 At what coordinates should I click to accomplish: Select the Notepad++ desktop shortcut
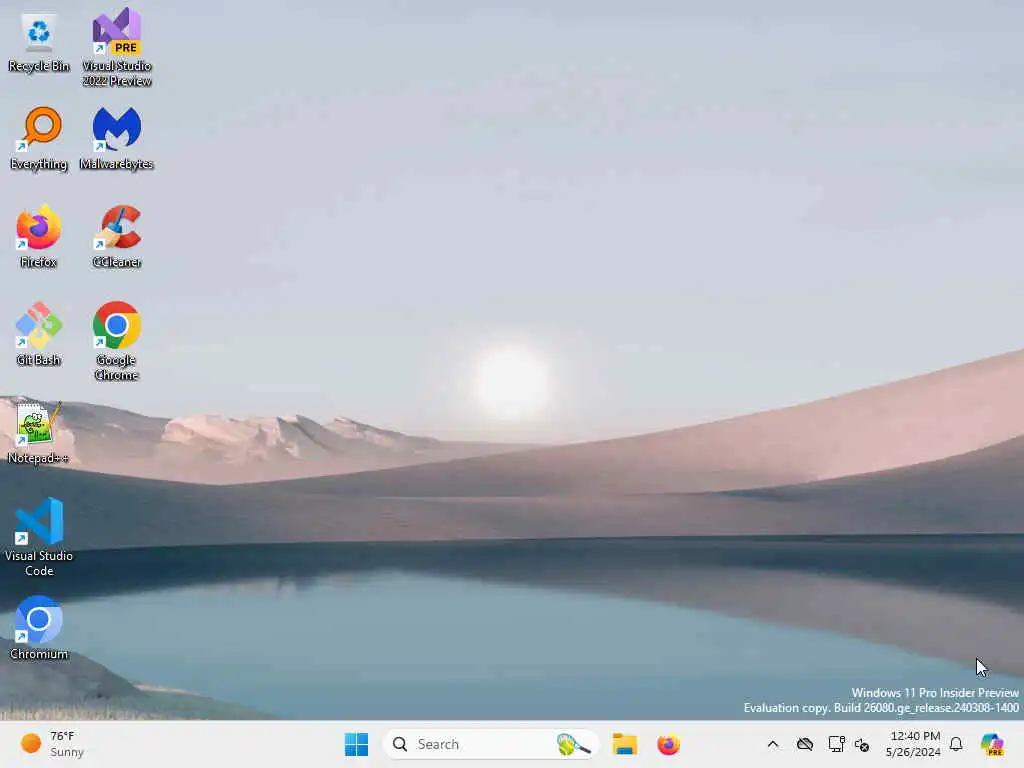(39, 433)
